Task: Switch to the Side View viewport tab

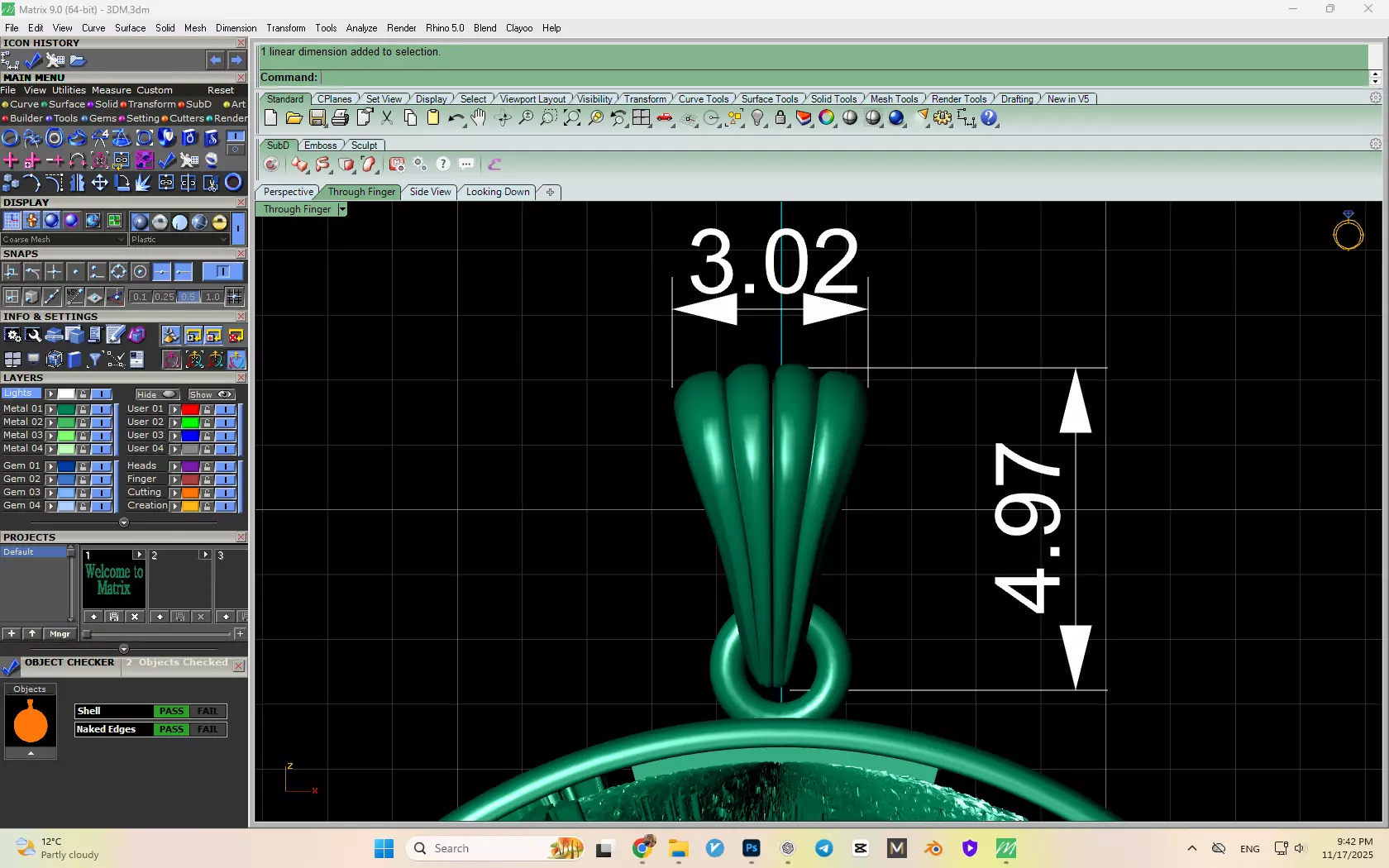Action: click(x=431, y=192)
